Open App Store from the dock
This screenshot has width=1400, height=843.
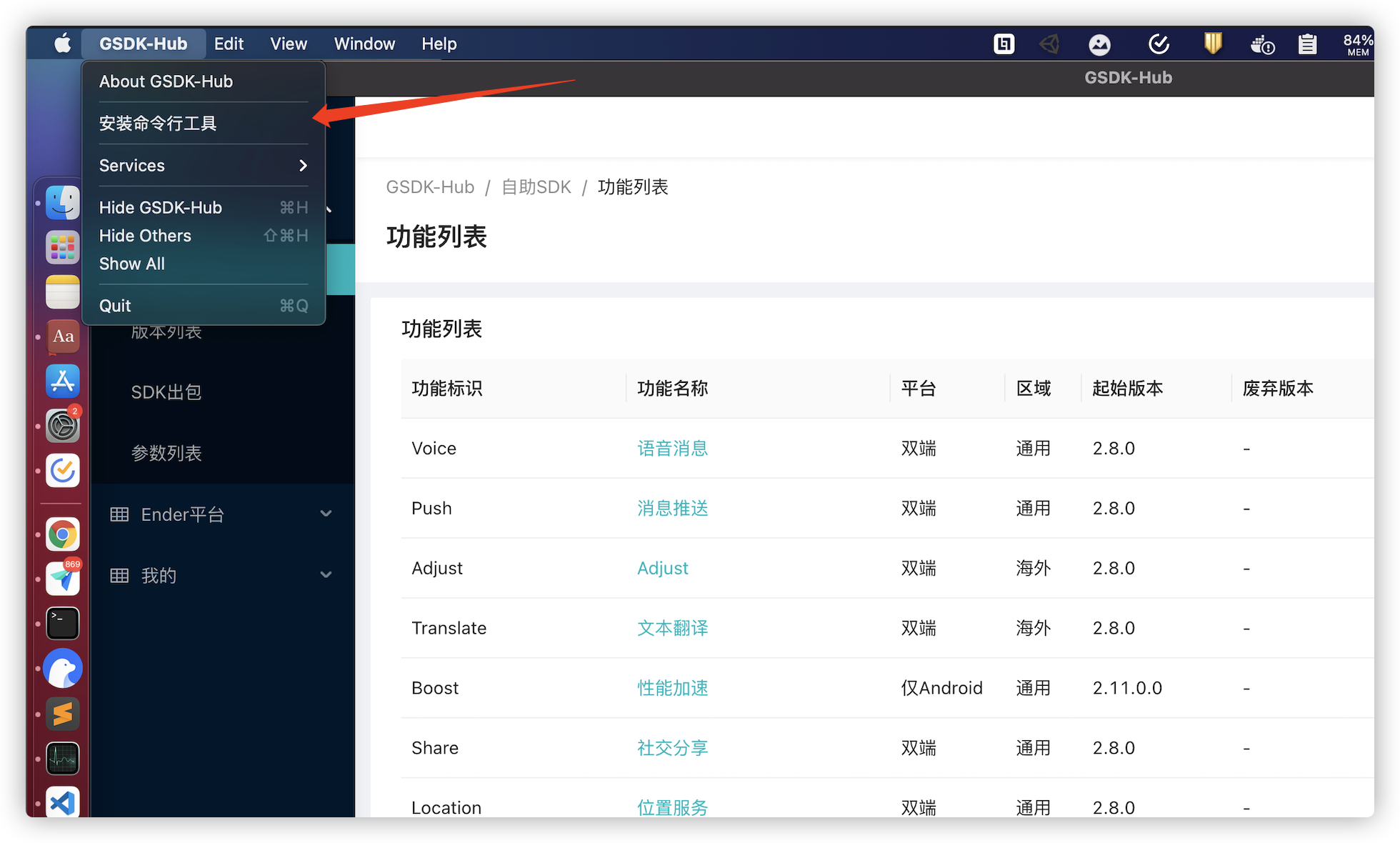(63, 381)
